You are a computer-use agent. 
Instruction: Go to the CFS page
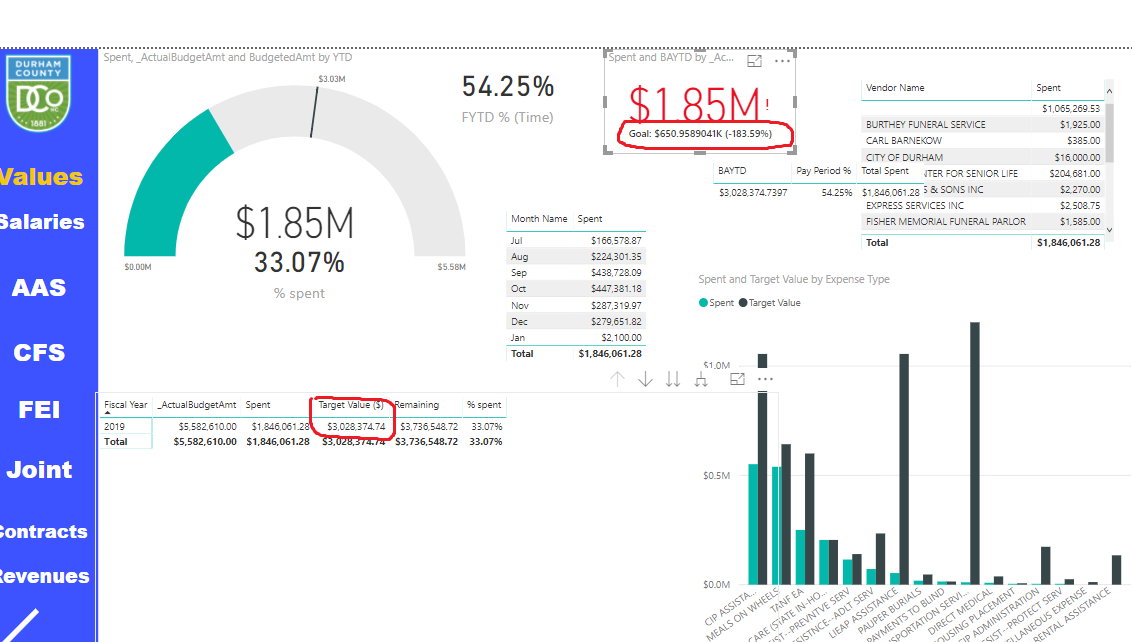coord(39,352)
